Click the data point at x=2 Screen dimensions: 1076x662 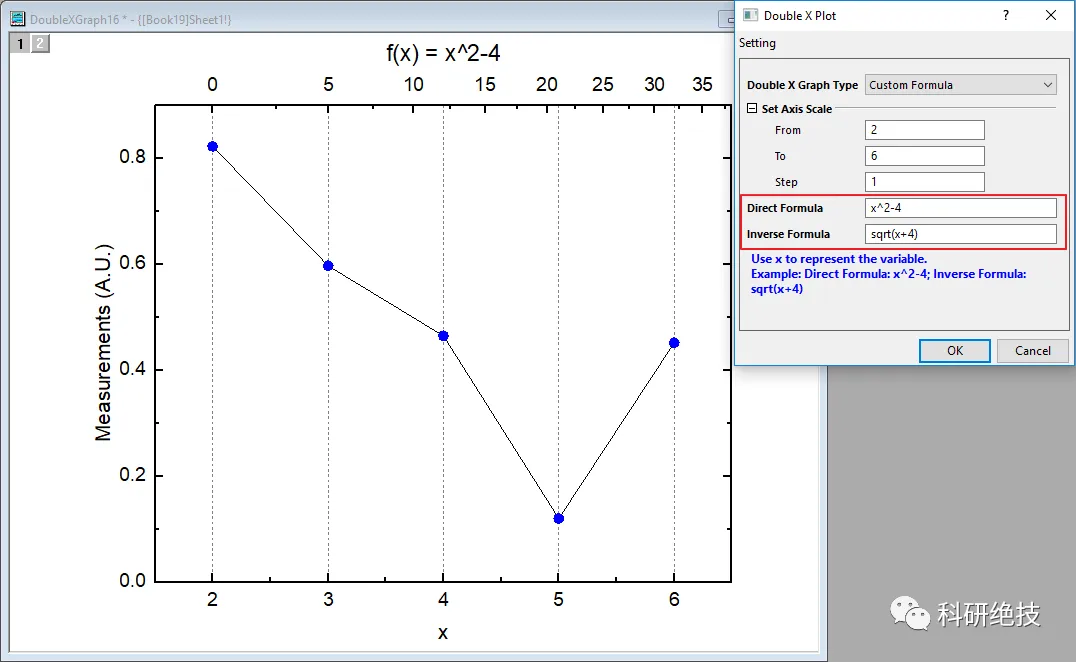point(212,146)
